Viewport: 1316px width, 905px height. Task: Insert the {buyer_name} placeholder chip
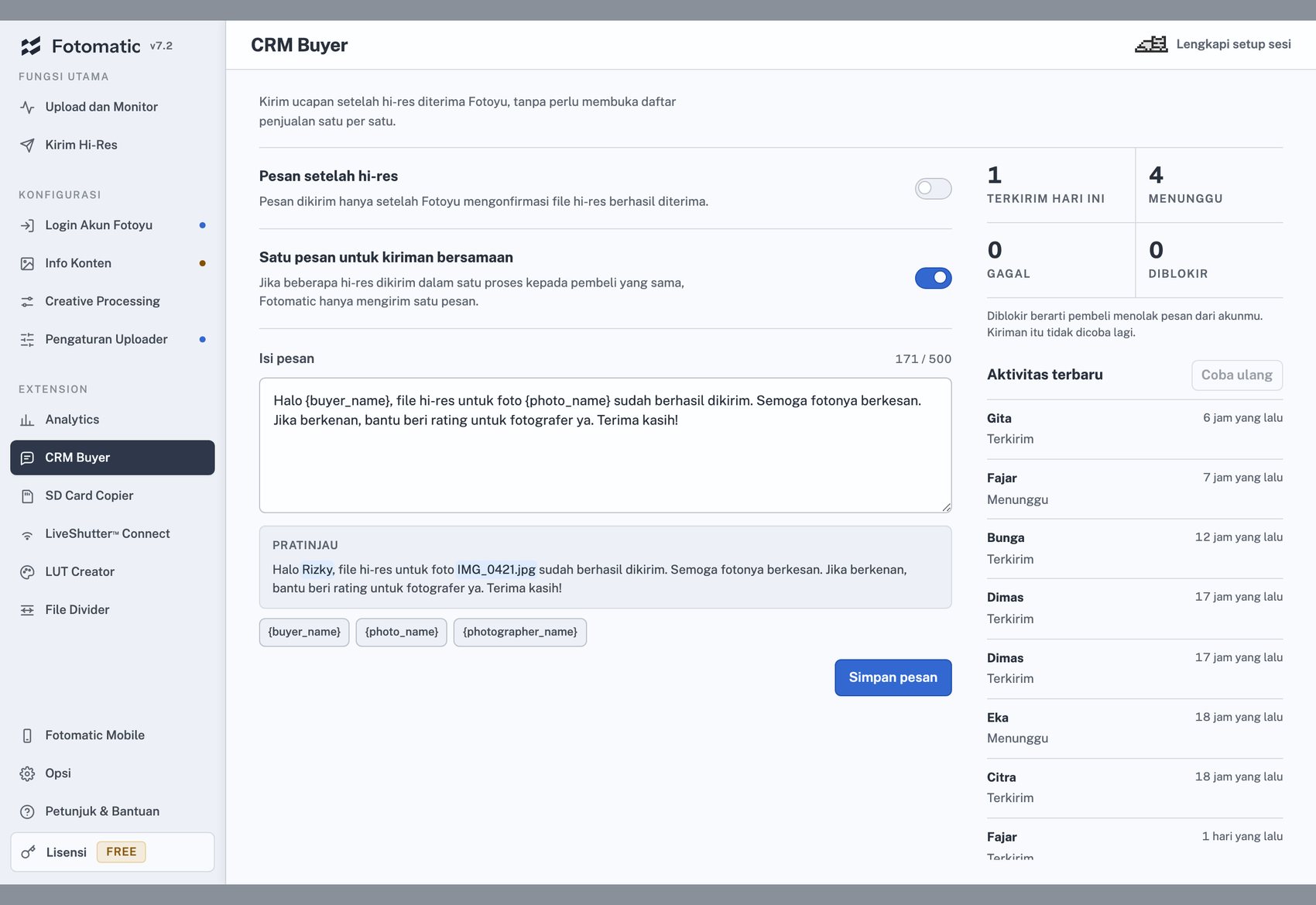click(x=304, y=632)
